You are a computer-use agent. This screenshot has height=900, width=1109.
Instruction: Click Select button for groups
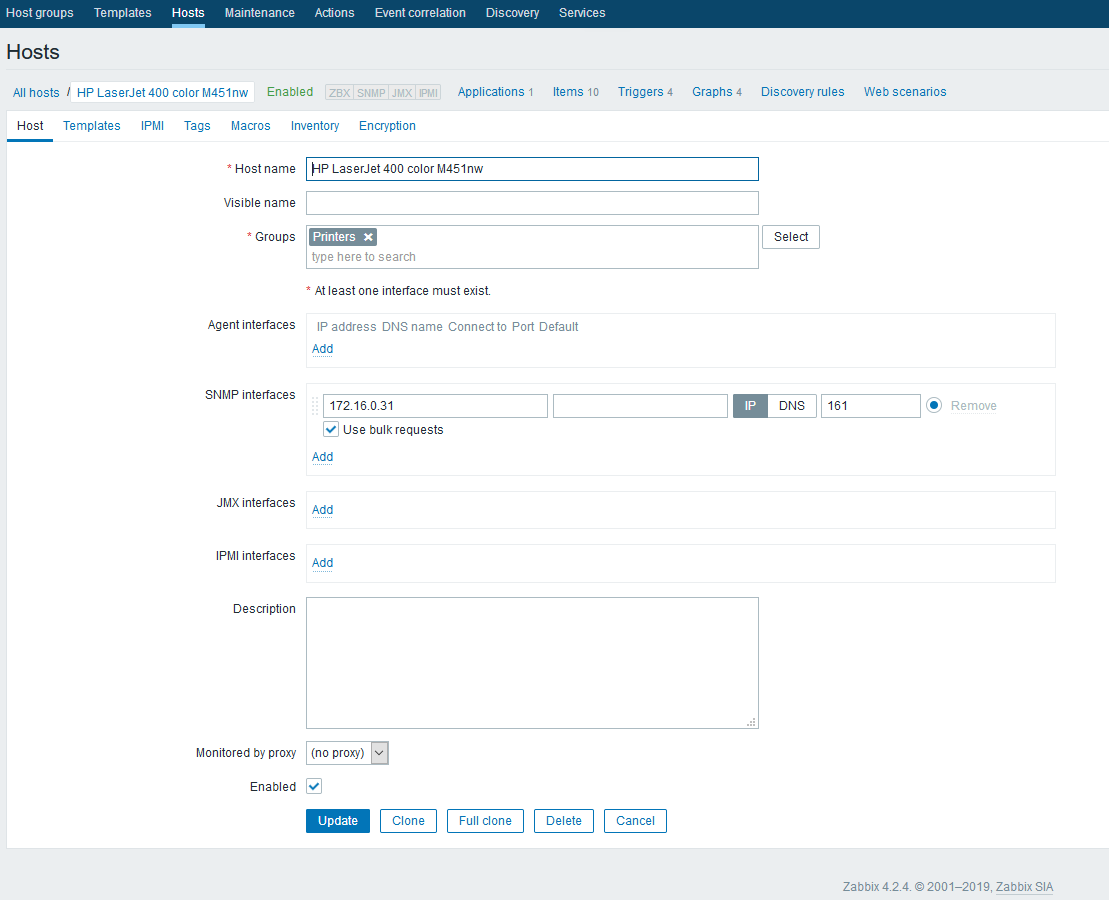pos(791,237)
